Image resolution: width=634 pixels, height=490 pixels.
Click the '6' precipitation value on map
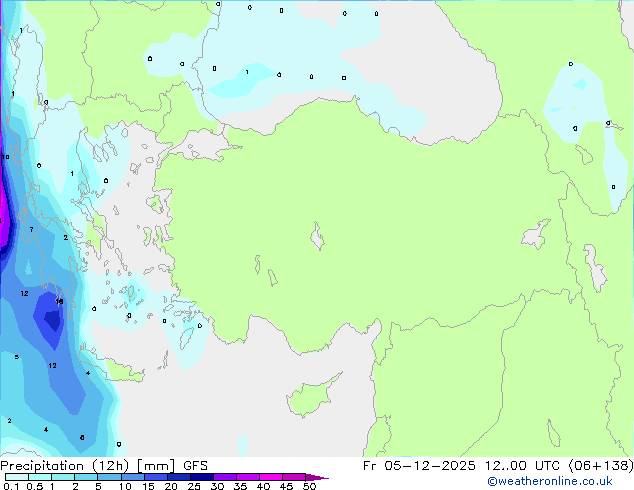[x=82, y=437]
